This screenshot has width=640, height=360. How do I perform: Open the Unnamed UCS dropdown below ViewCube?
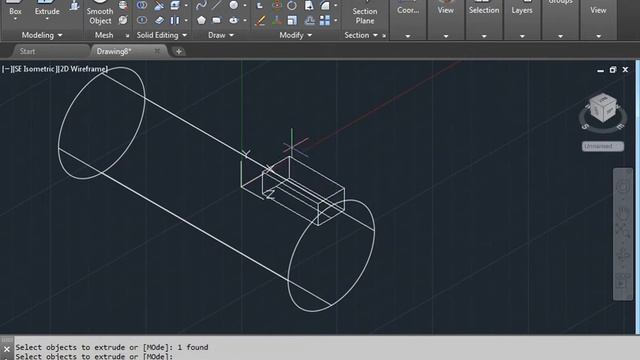point(603,146)
